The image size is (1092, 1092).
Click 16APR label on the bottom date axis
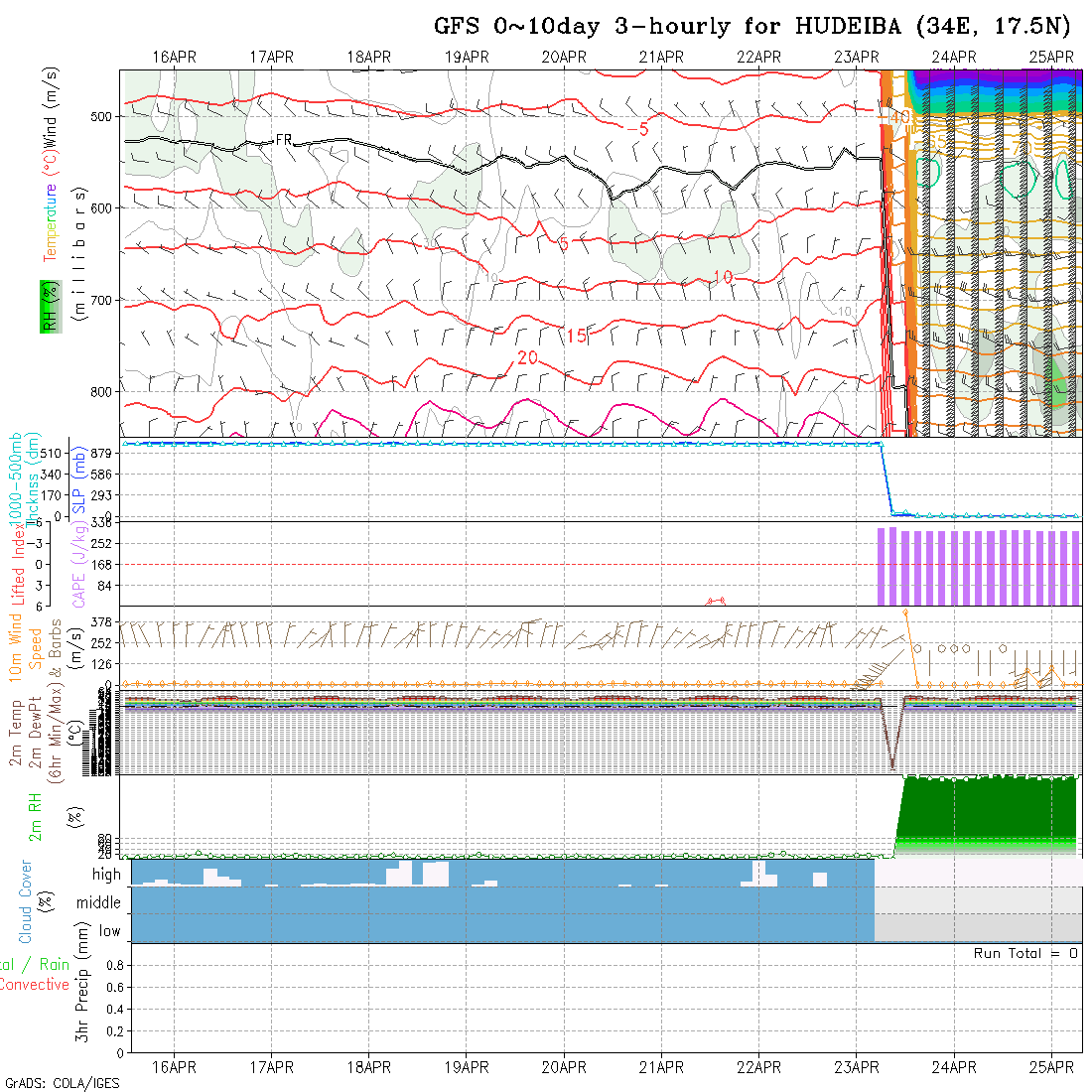point(174,1067)
